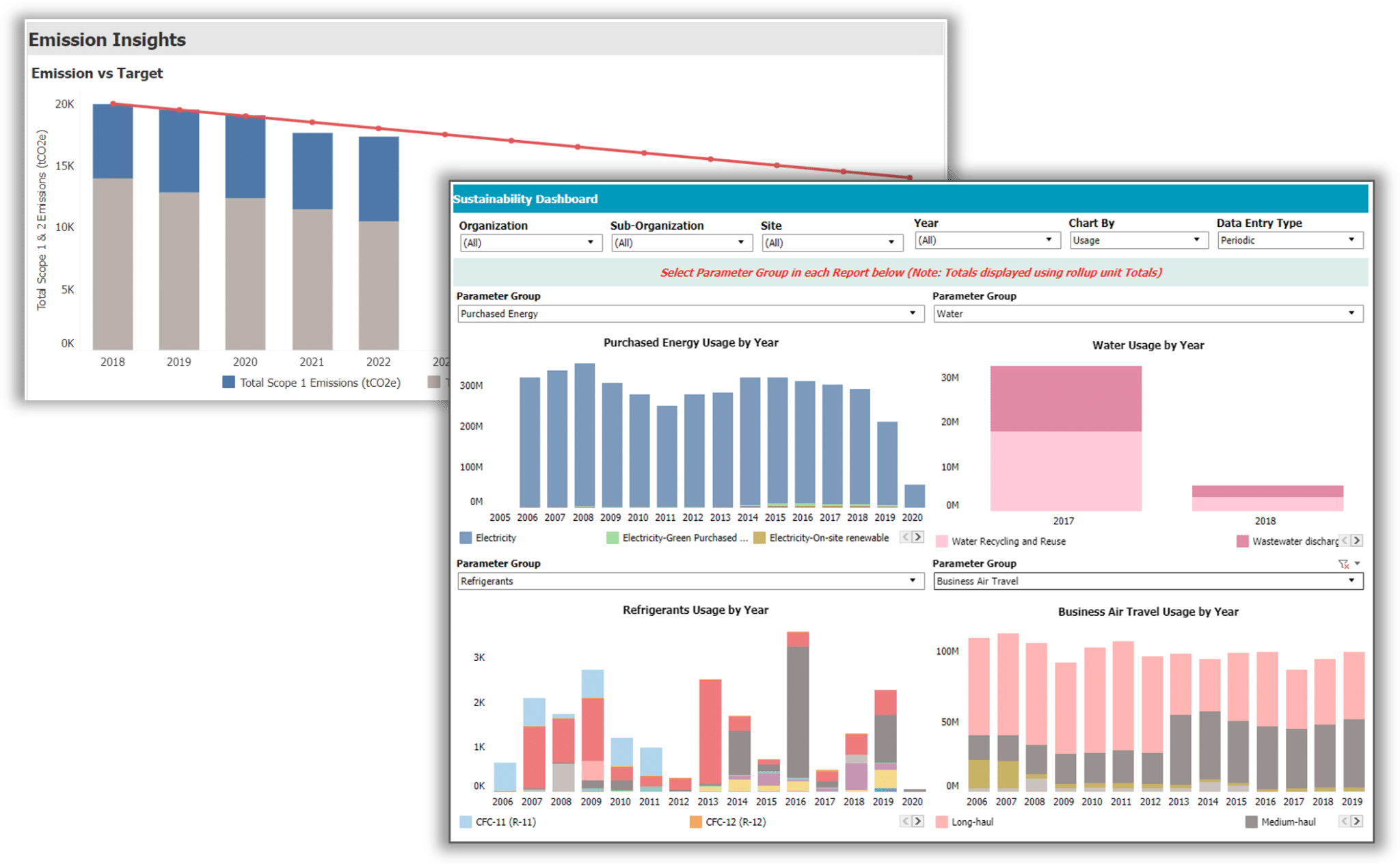Click the 2020 axis label in Emission Insights
Viewport: 1400px width, 866px height.
coord(245,362)
